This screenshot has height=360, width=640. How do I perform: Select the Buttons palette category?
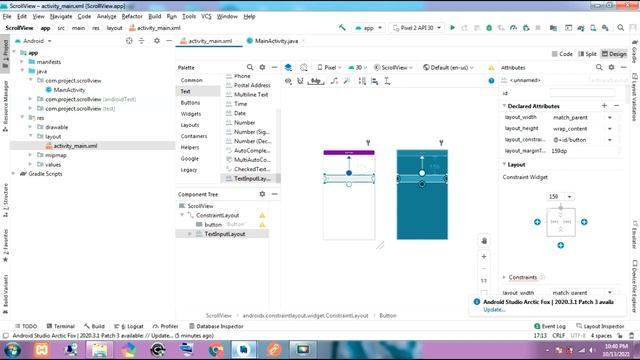click(190, 102)
